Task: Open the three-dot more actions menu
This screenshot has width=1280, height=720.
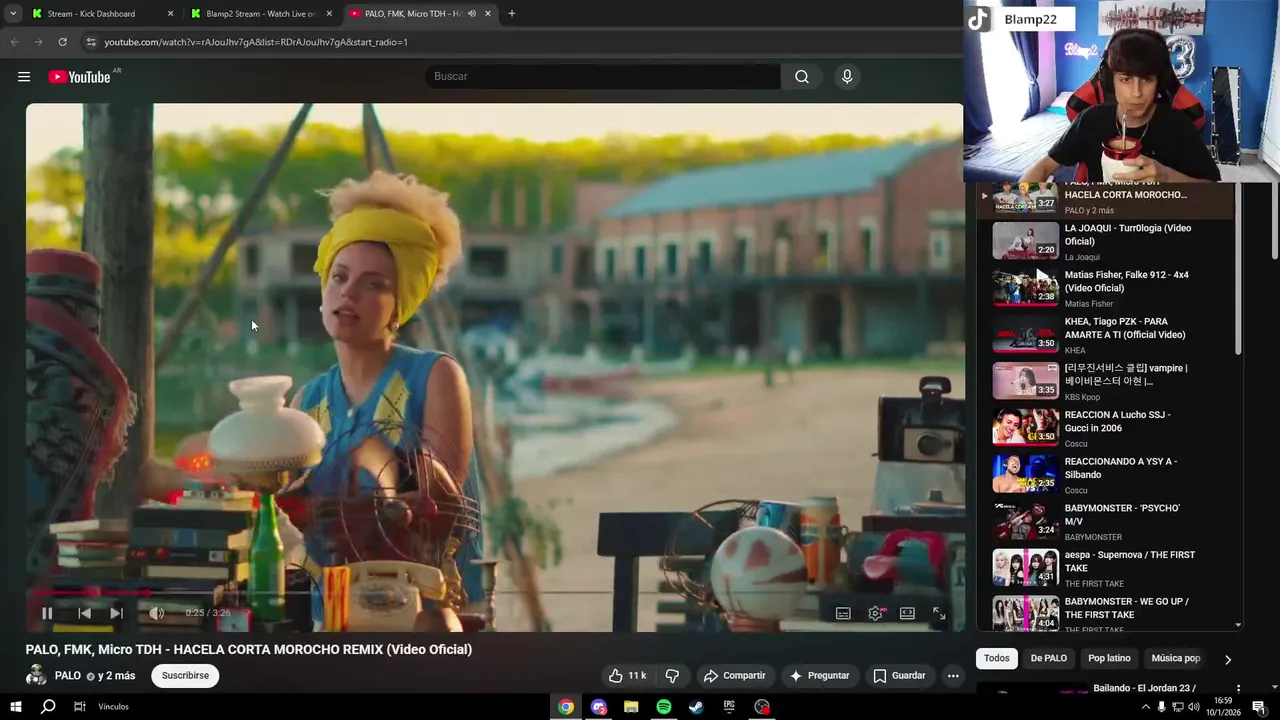Action: click(x=953, y=676)
